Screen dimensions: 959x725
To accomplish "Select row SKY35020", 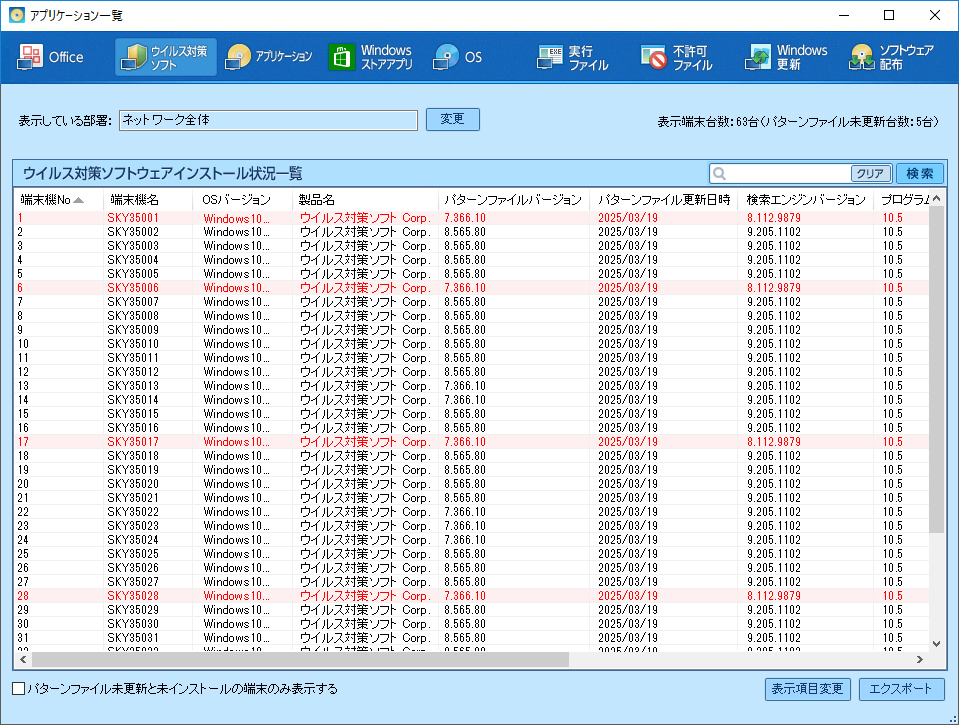I will 472,484.
